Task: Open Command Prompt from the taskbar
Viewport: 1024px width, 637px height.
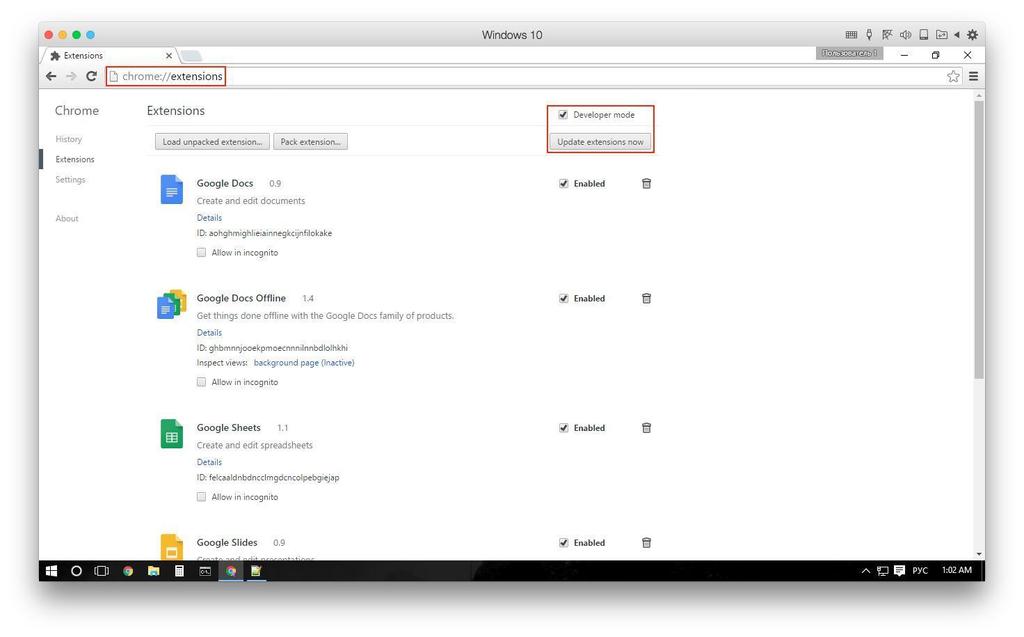Action: [x=205, y=571]
